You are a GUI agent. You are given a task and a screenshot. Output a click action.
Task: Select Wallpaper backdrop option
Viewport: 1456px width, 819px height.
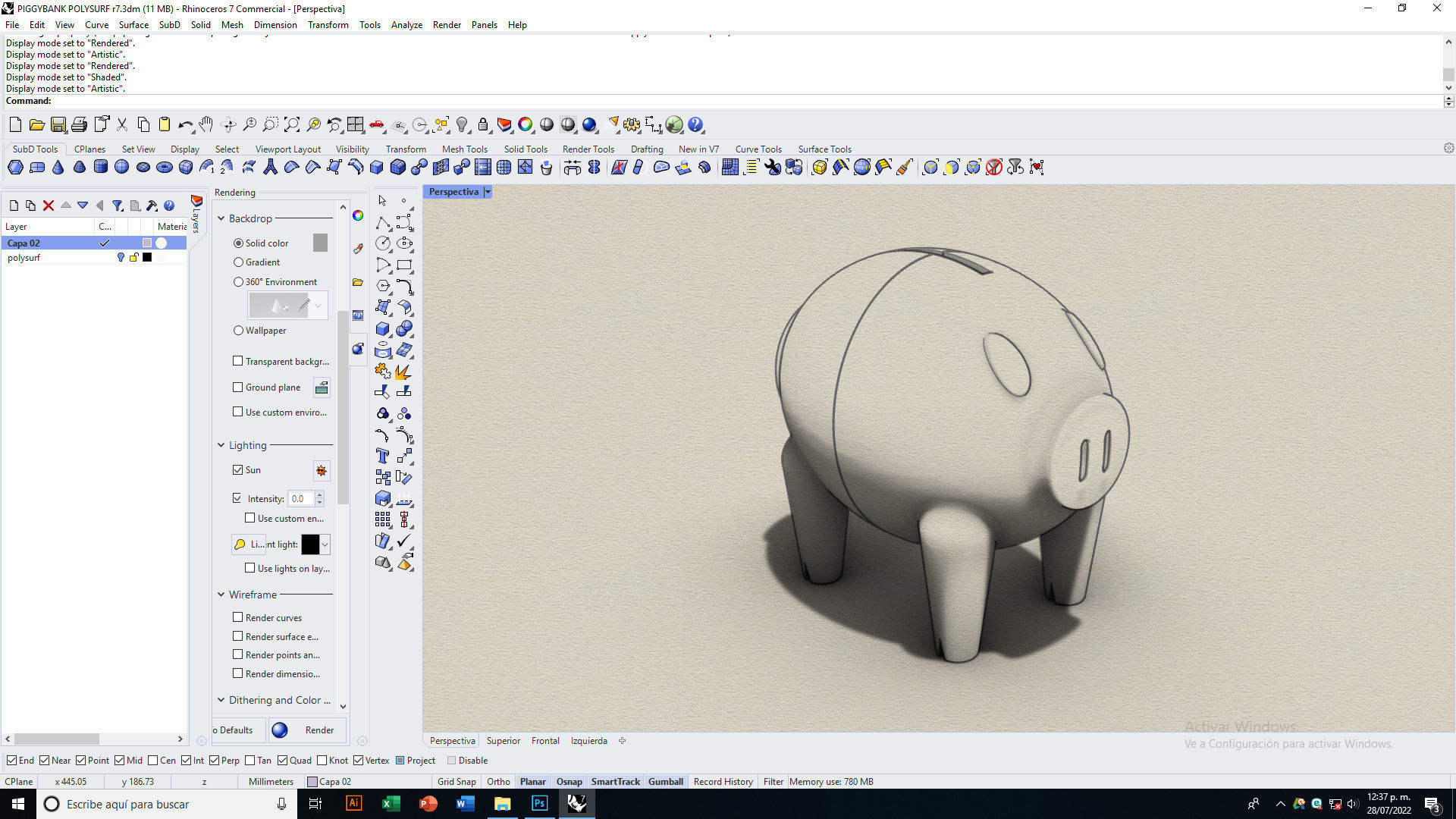238,331
